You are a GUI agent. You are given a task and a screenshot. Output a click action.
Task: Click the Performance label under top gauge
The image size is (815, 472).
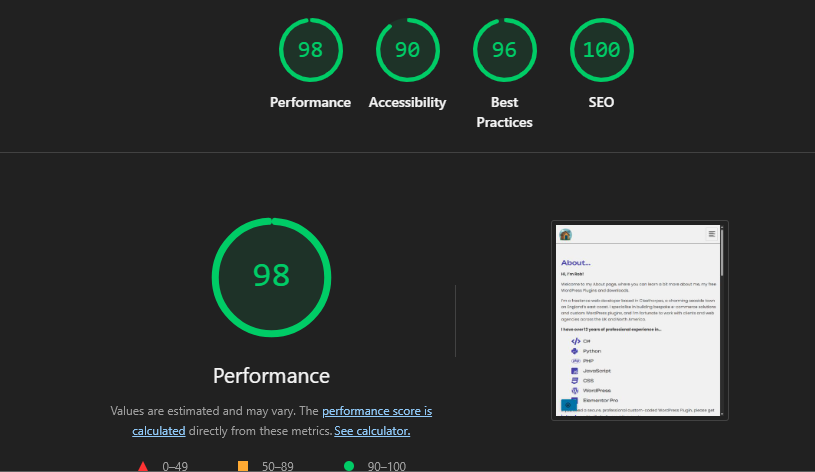click(310, 102)
